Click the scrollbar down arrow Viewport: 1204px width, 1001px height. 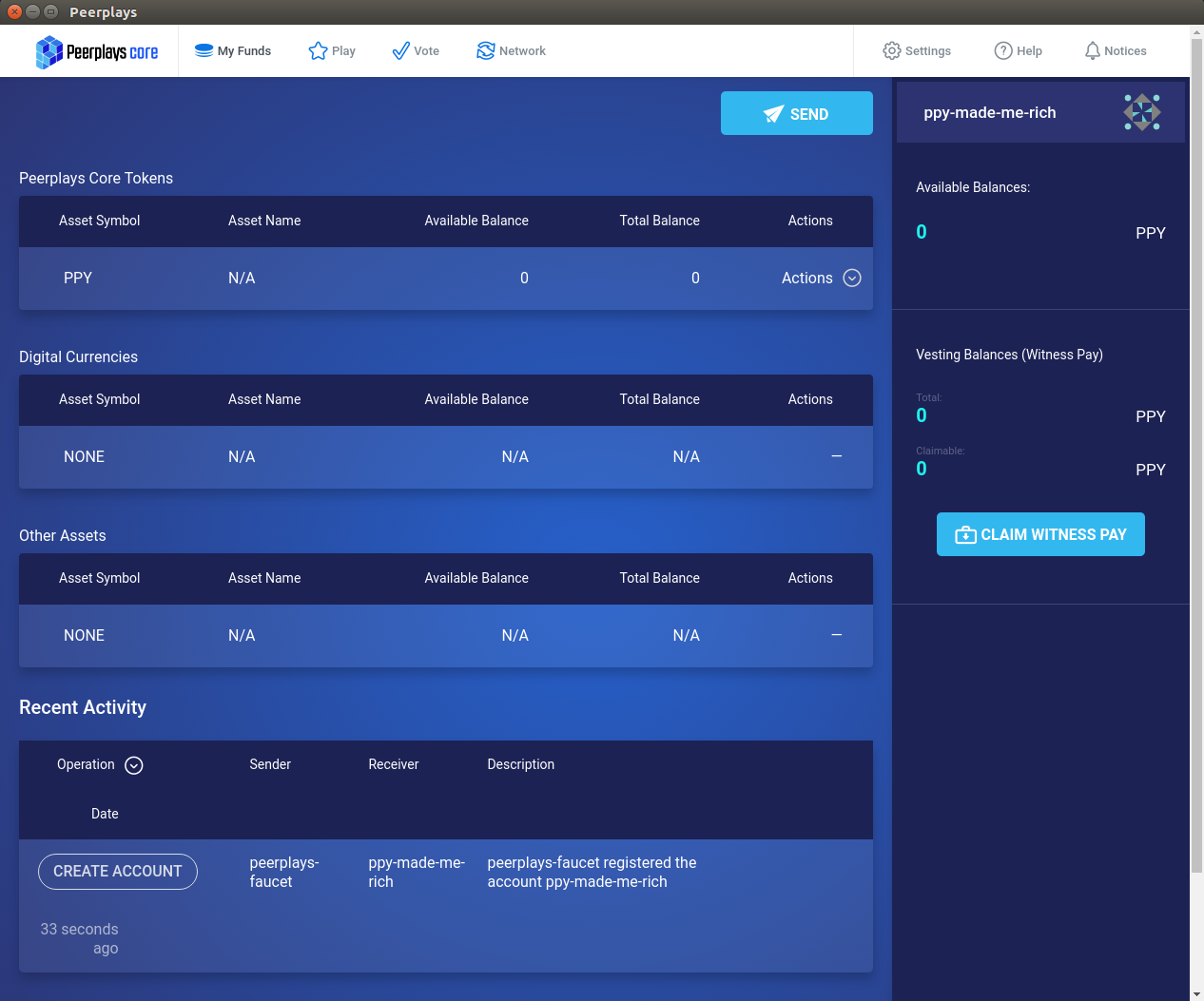(1196, 994)
